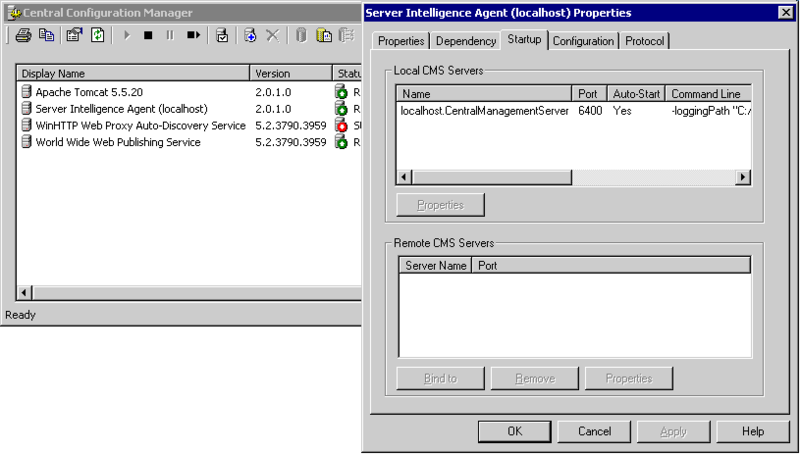This screenshot has width=800, height=454.
Task: Click the Local CMS list scroll-left arrow
Action: [x=404, y=177]
